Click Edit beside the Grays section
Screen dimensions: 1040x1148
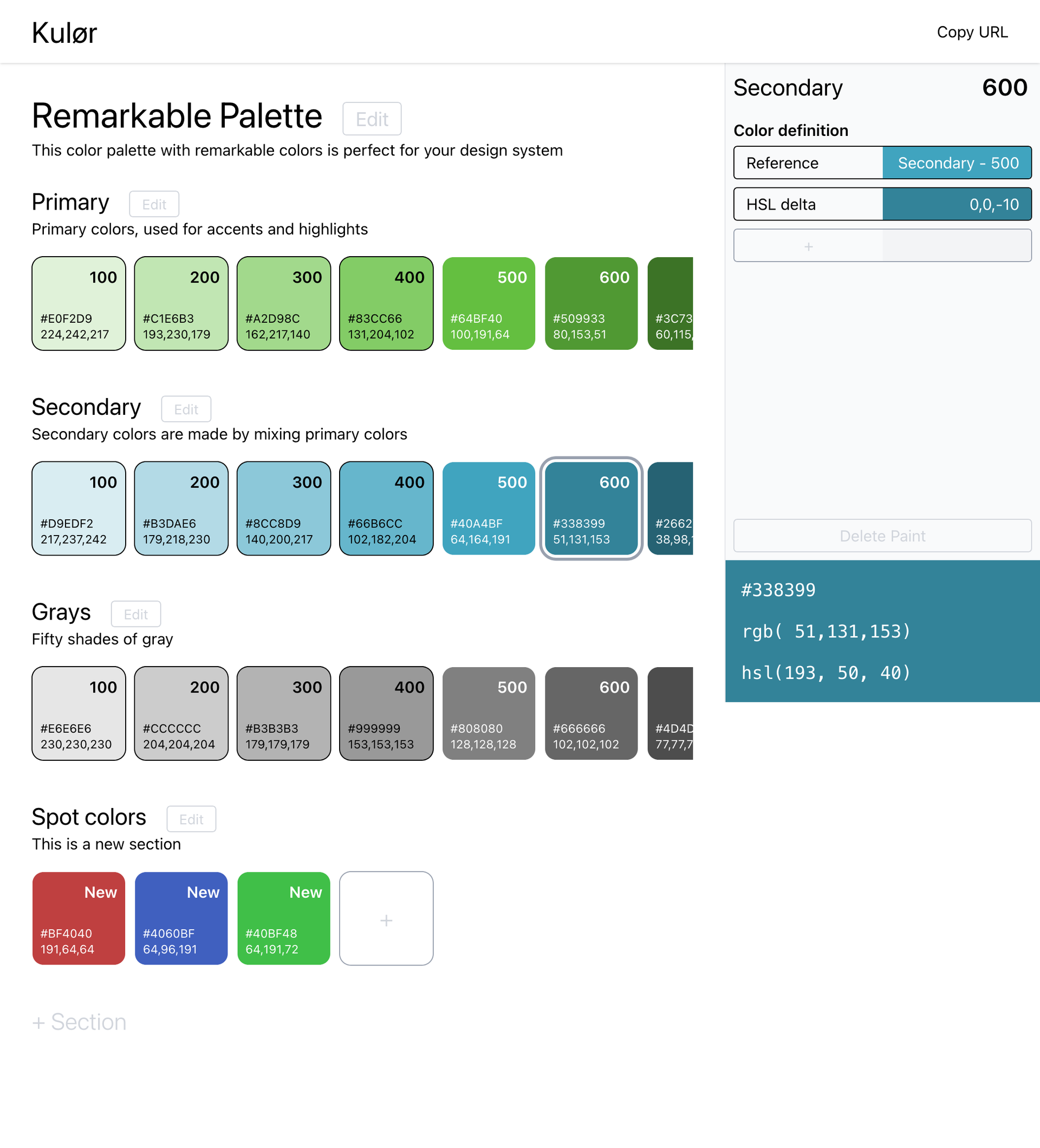pos(135,614)
